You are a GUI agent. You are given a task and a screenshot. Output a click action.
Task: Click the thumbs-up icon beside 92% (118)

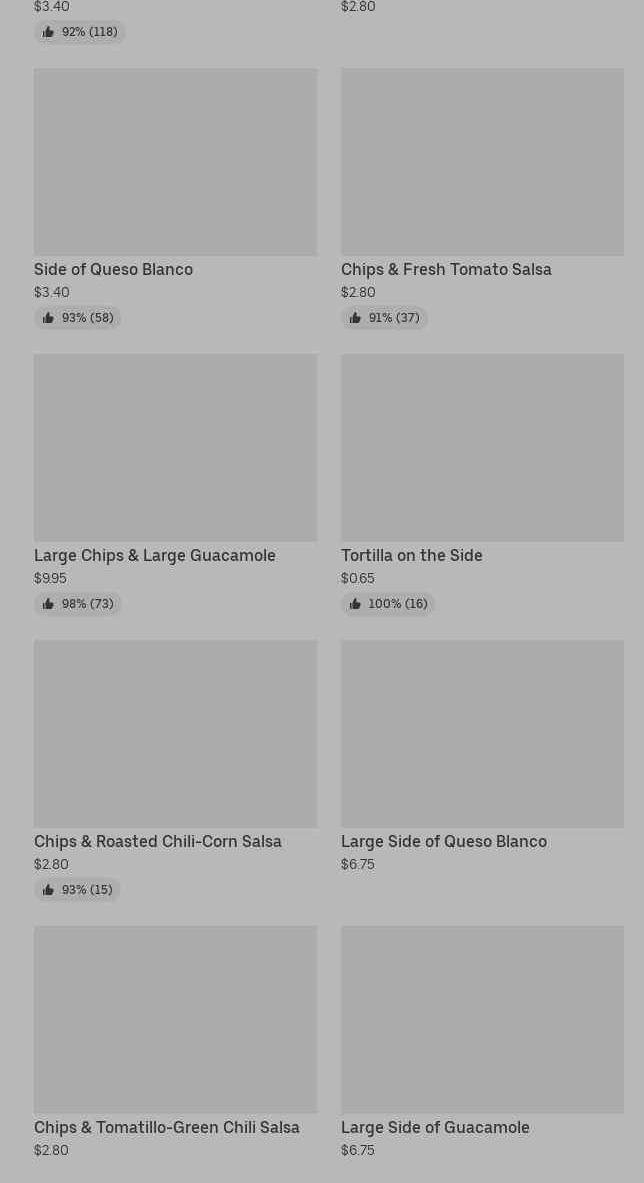(x=48, y=32)
